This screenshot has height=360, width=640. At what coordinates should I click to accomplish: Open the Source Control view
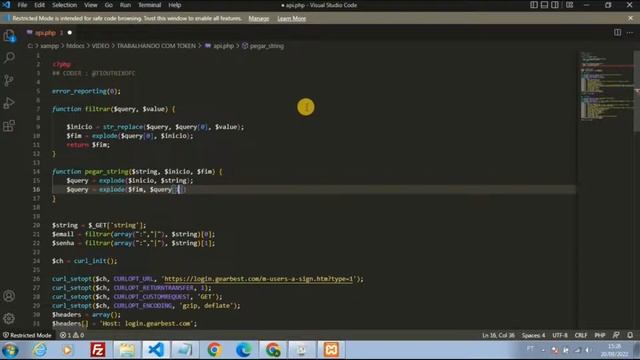pyautogui.click(x=9, y=80)
